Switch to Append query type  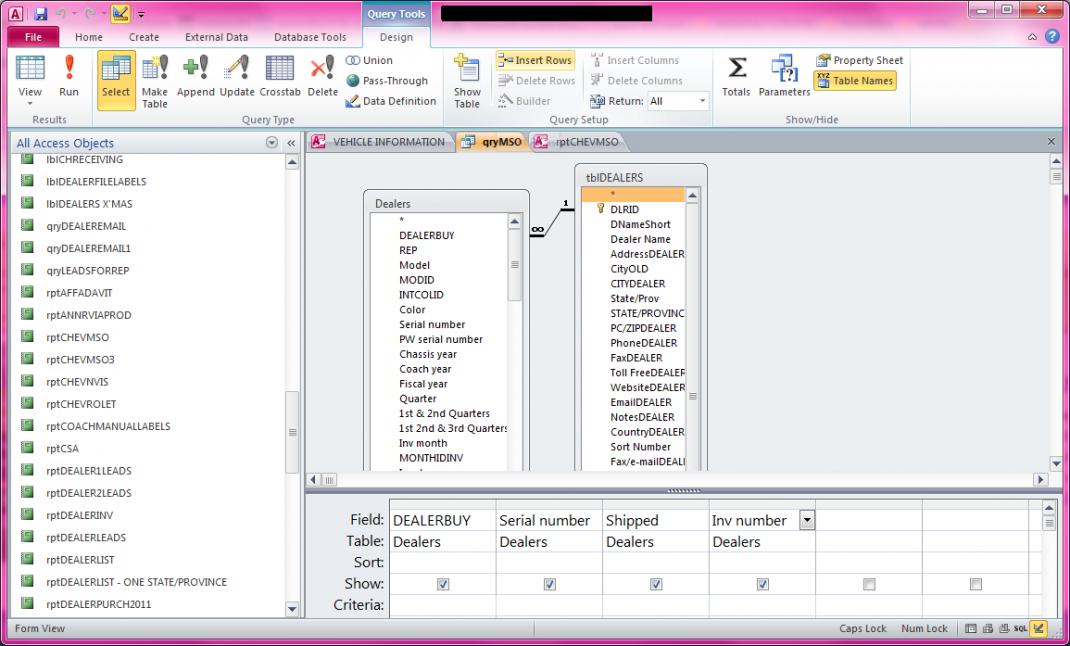(196, 76)
